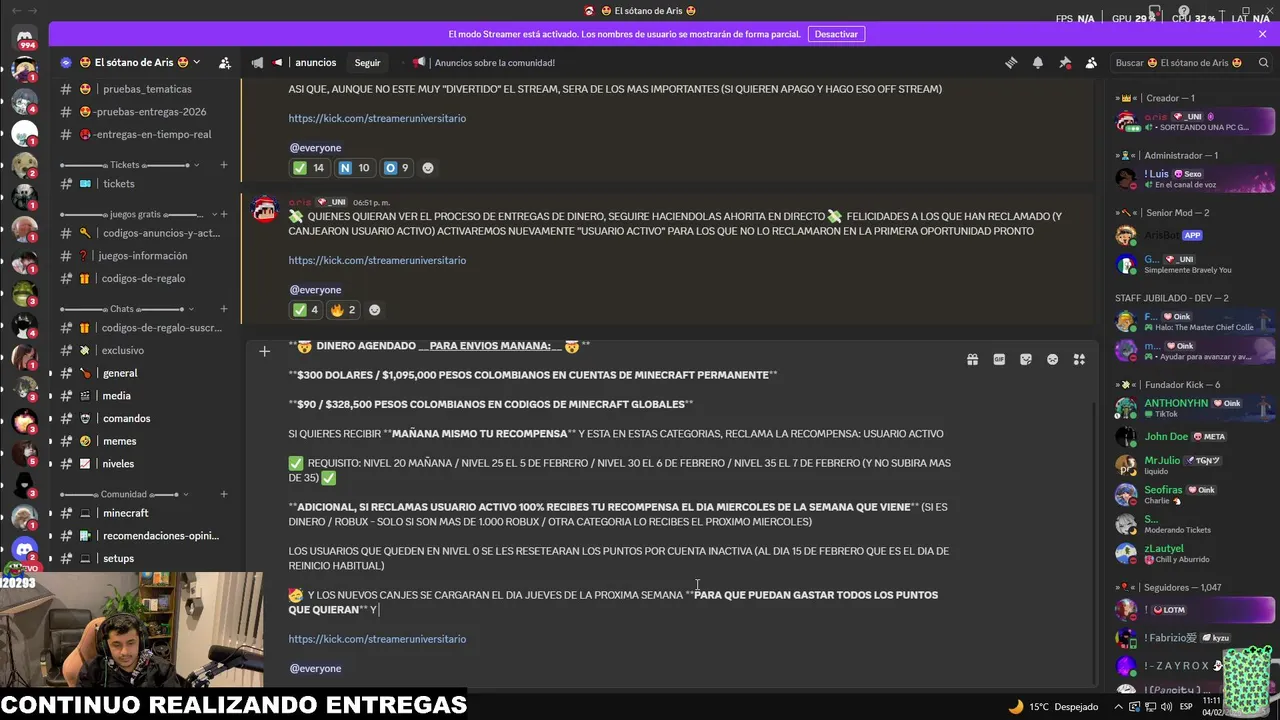Open the exclusivo channel
This screenshot has width=1280, height=720.
pyautogui.click(x=143, y=351)
